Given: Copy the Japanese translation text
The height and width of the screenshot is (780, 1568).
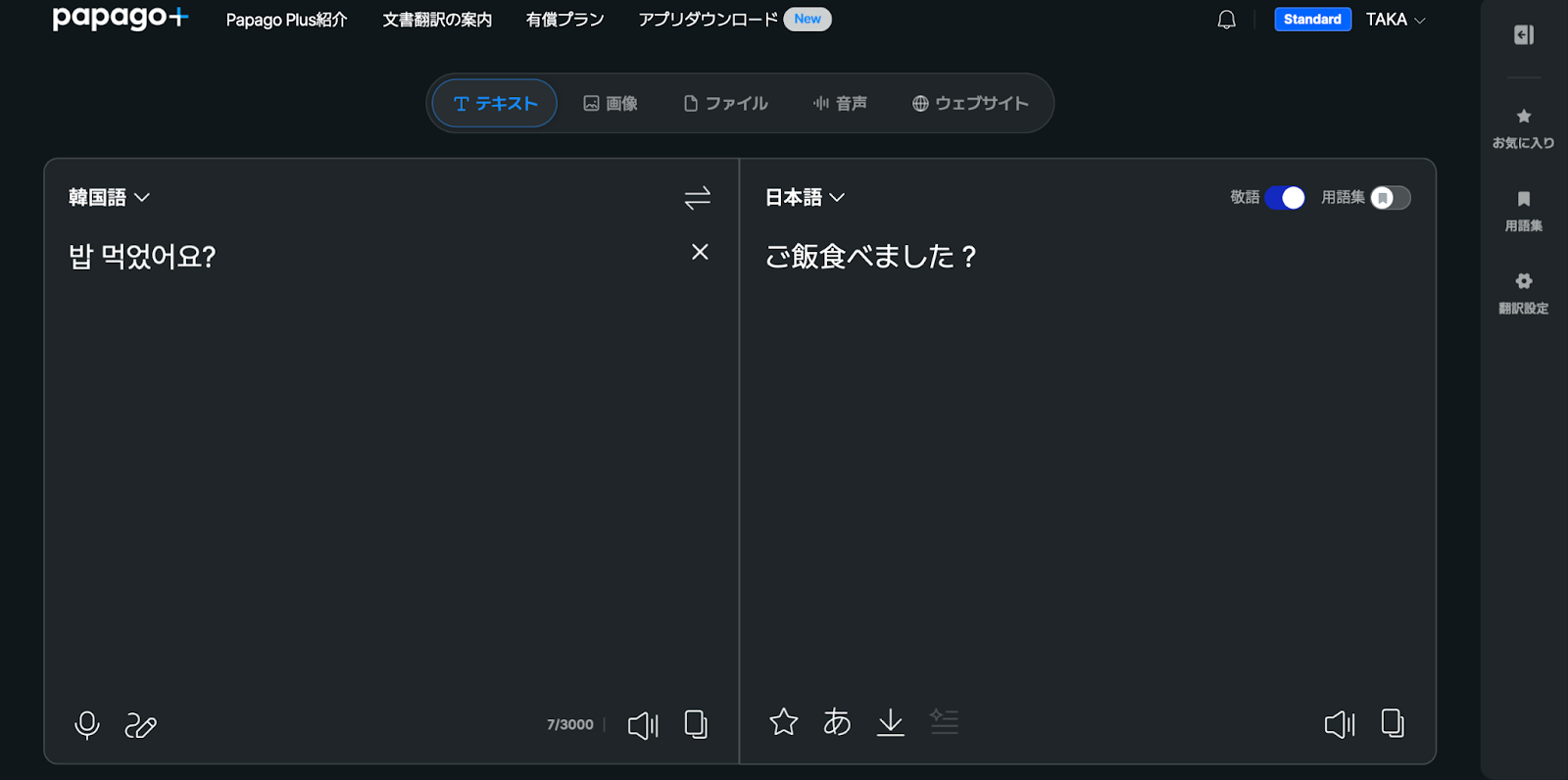Looking at the screenshot, I should [1393, 723].
